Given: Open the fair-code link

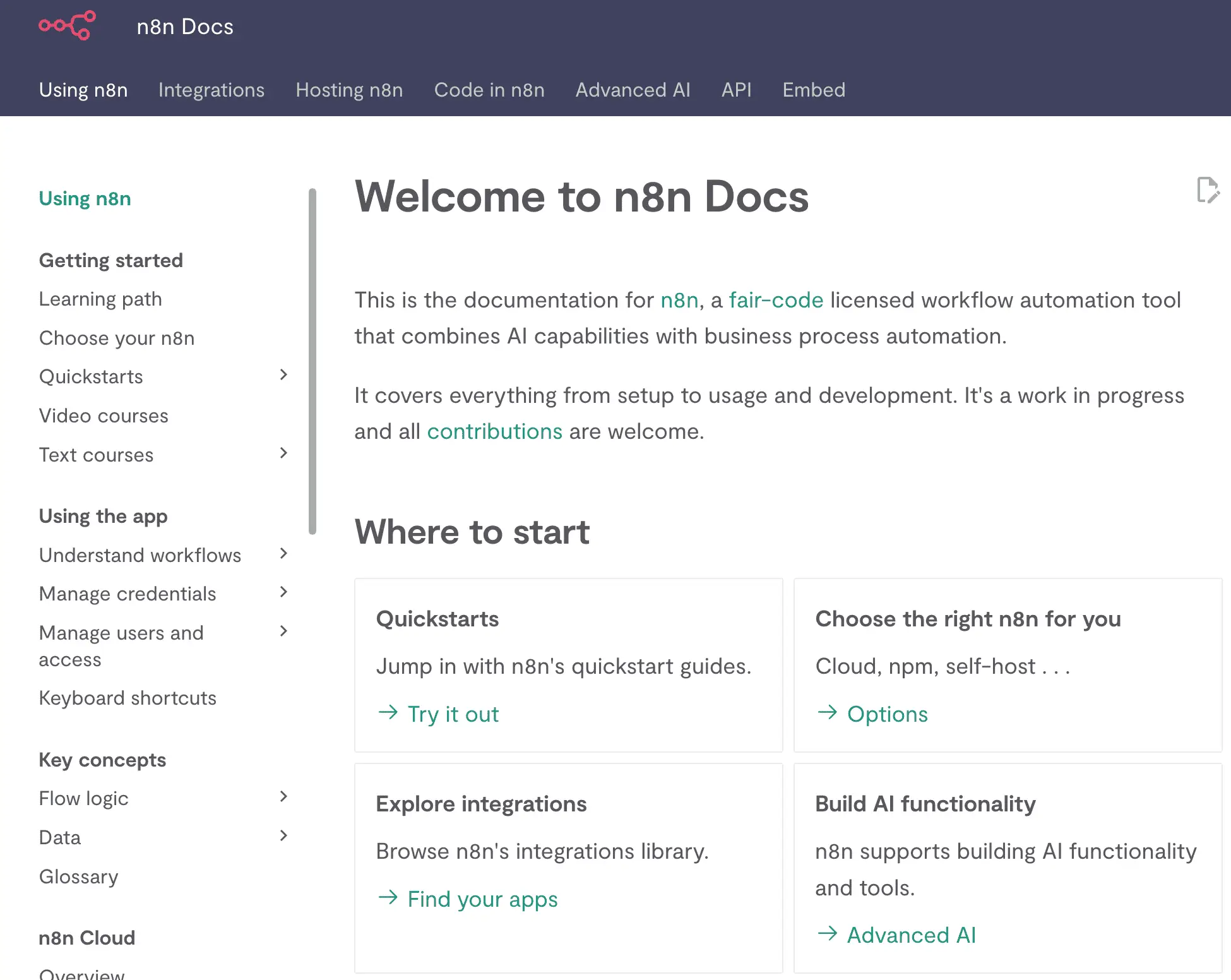Looking at the screenshot, I should point(776,300).
